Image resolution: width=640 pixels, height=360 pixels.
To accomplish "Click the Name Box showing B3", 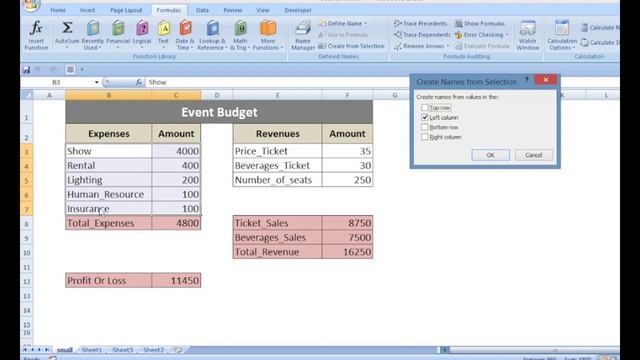I will [x=57, y=82].
